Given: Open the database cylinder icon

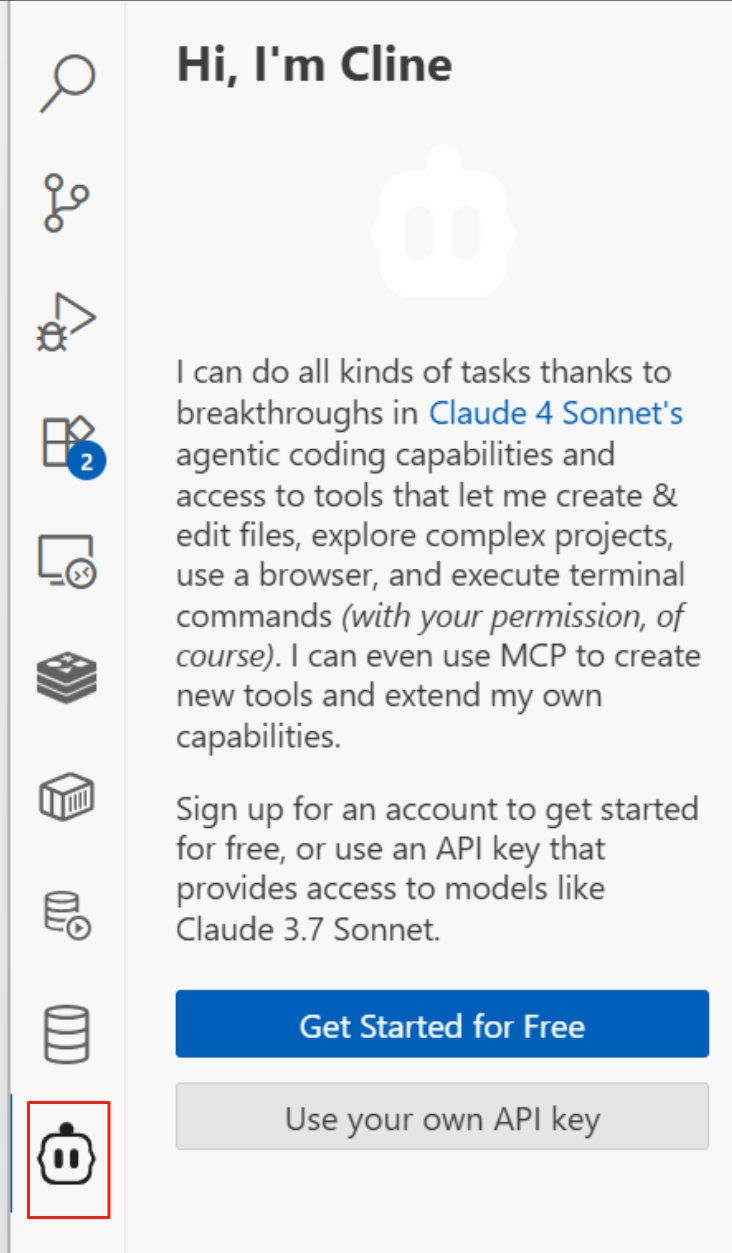Looking at the screenshot, I should pos(67,1034).
